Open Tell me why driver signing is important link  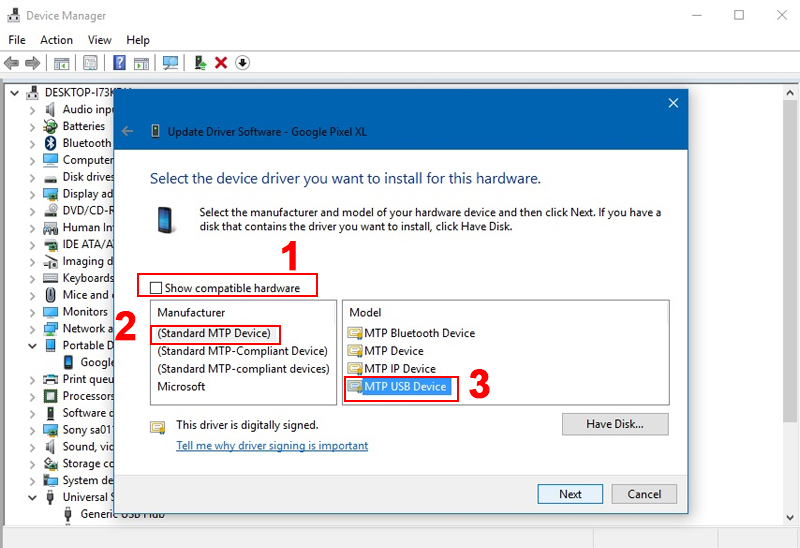[272, 445]
